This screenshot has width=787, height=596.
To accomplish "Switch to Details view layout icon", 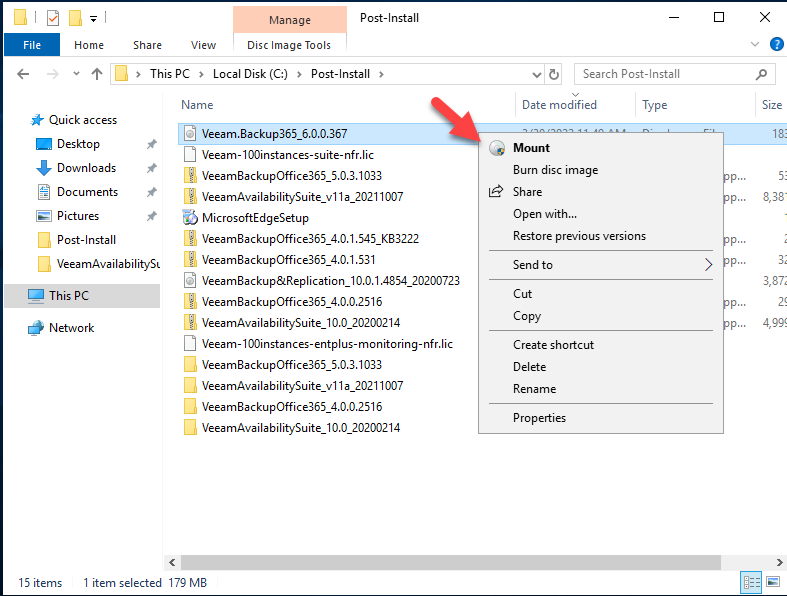I will point(751,582).
